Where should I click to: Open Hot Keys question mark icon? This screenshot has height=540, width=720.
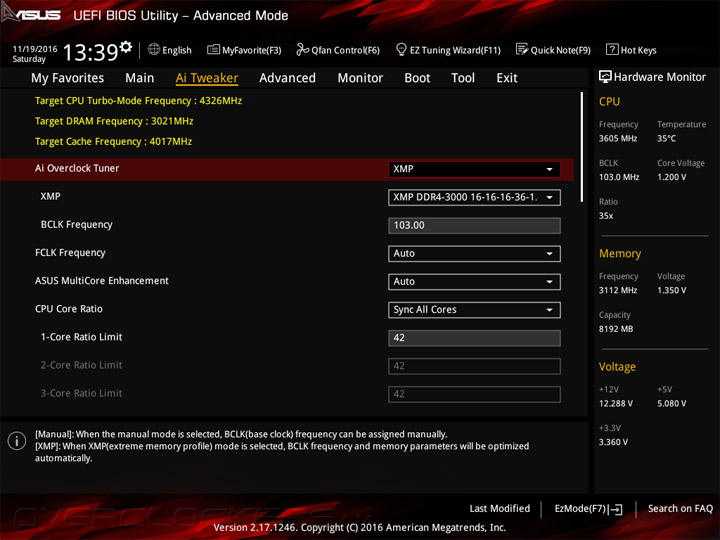[612, 49]
